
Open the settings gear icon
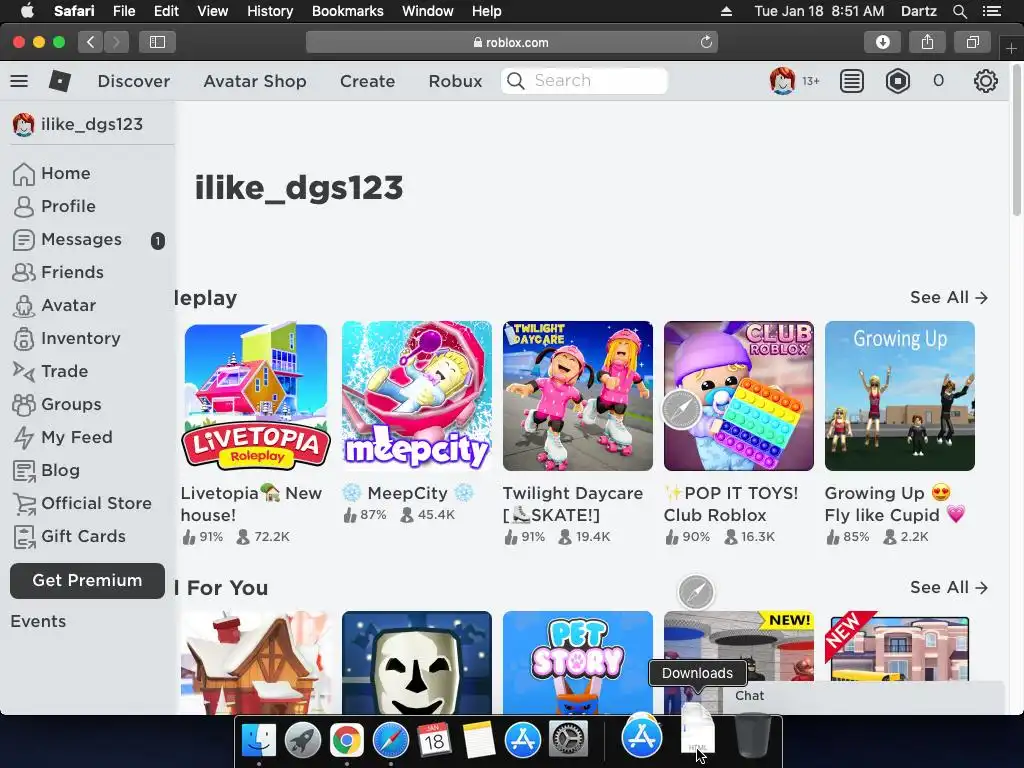985,81
